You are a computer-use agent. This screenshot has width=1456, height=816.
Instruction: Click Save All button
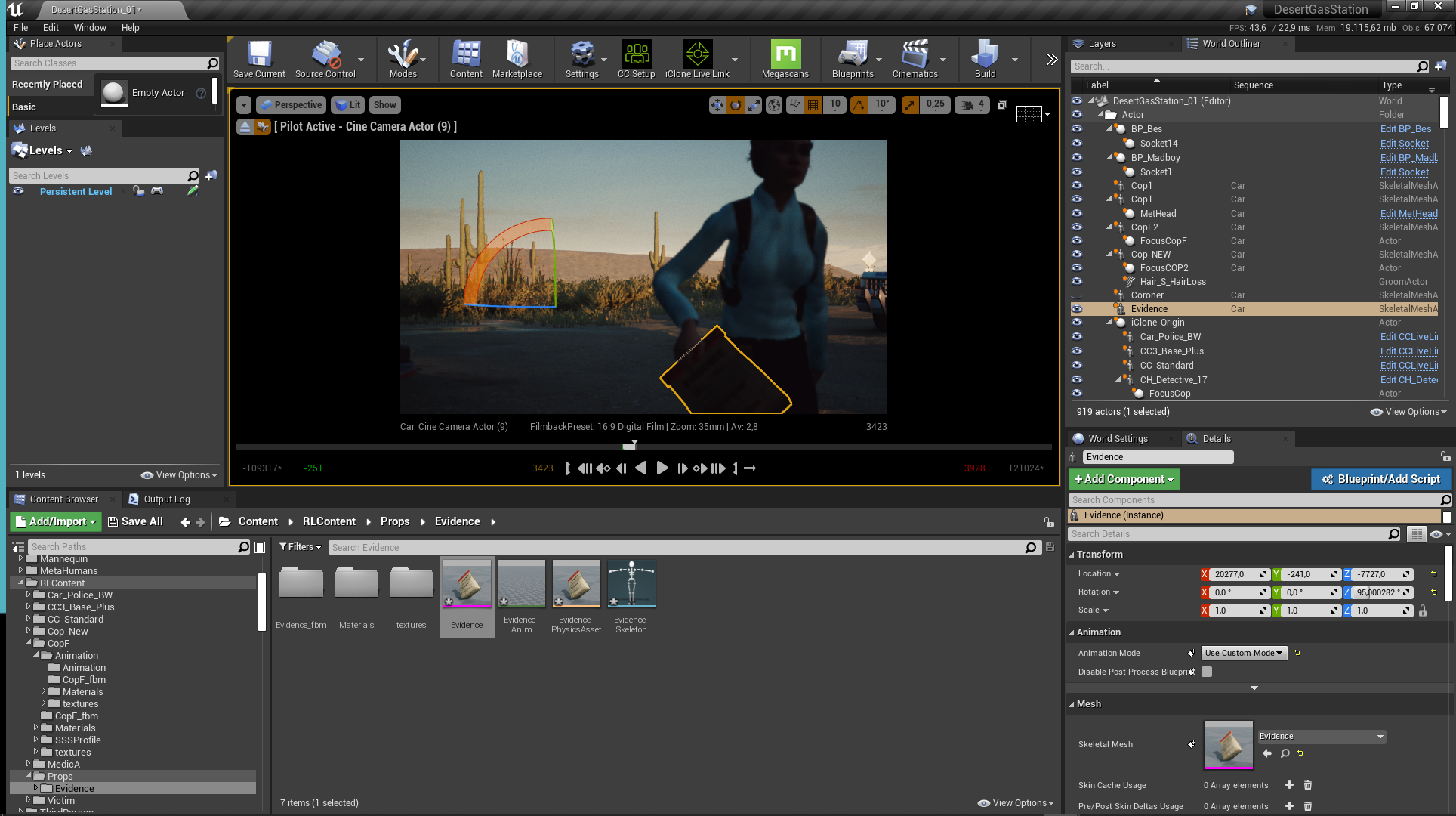(135, 521)
